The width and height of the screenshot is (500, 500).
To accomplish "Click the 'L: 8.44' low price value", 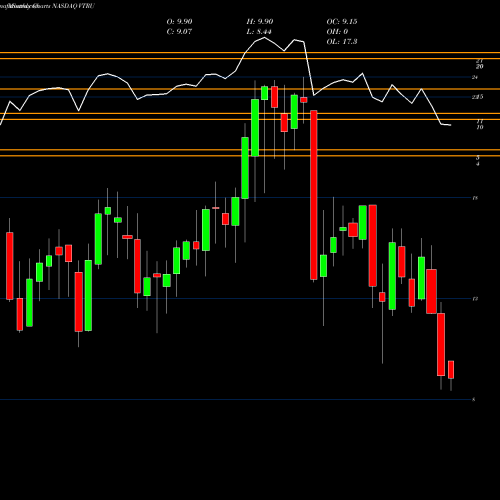I will click(259, 32).
